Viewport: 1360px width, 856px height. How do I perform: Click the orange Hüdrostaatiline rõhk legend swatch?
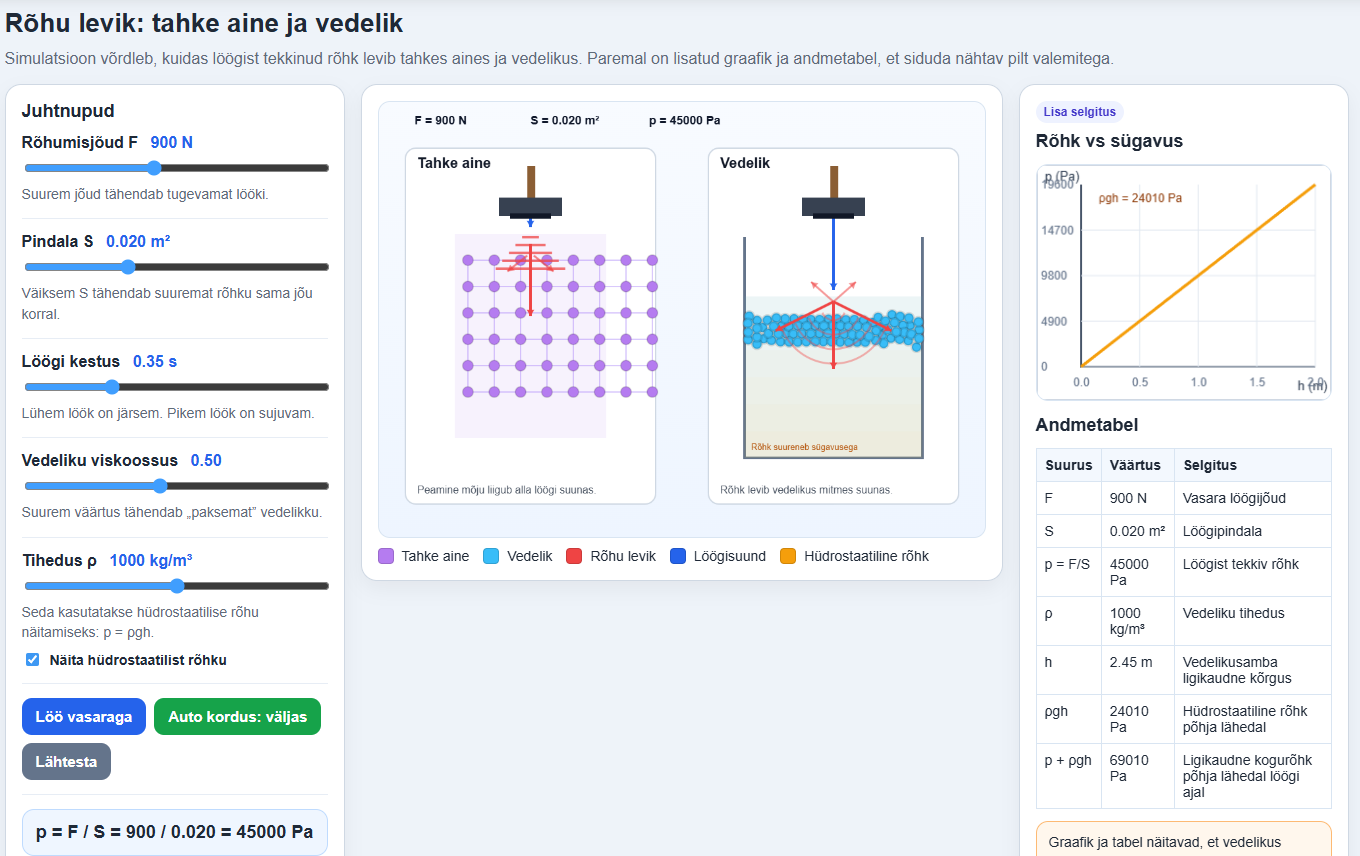coord(788,556)
